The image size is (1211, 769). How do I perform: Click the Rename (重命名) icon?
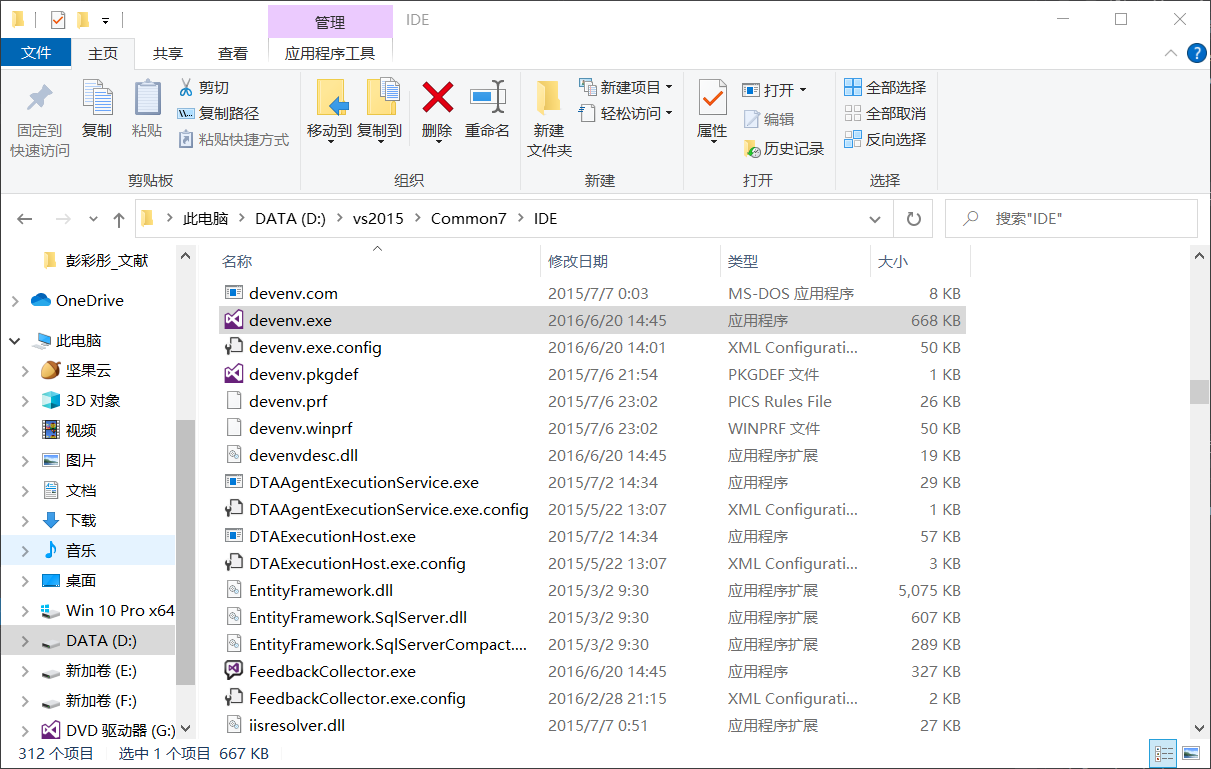pyautogui.click(x=487, y=97)
